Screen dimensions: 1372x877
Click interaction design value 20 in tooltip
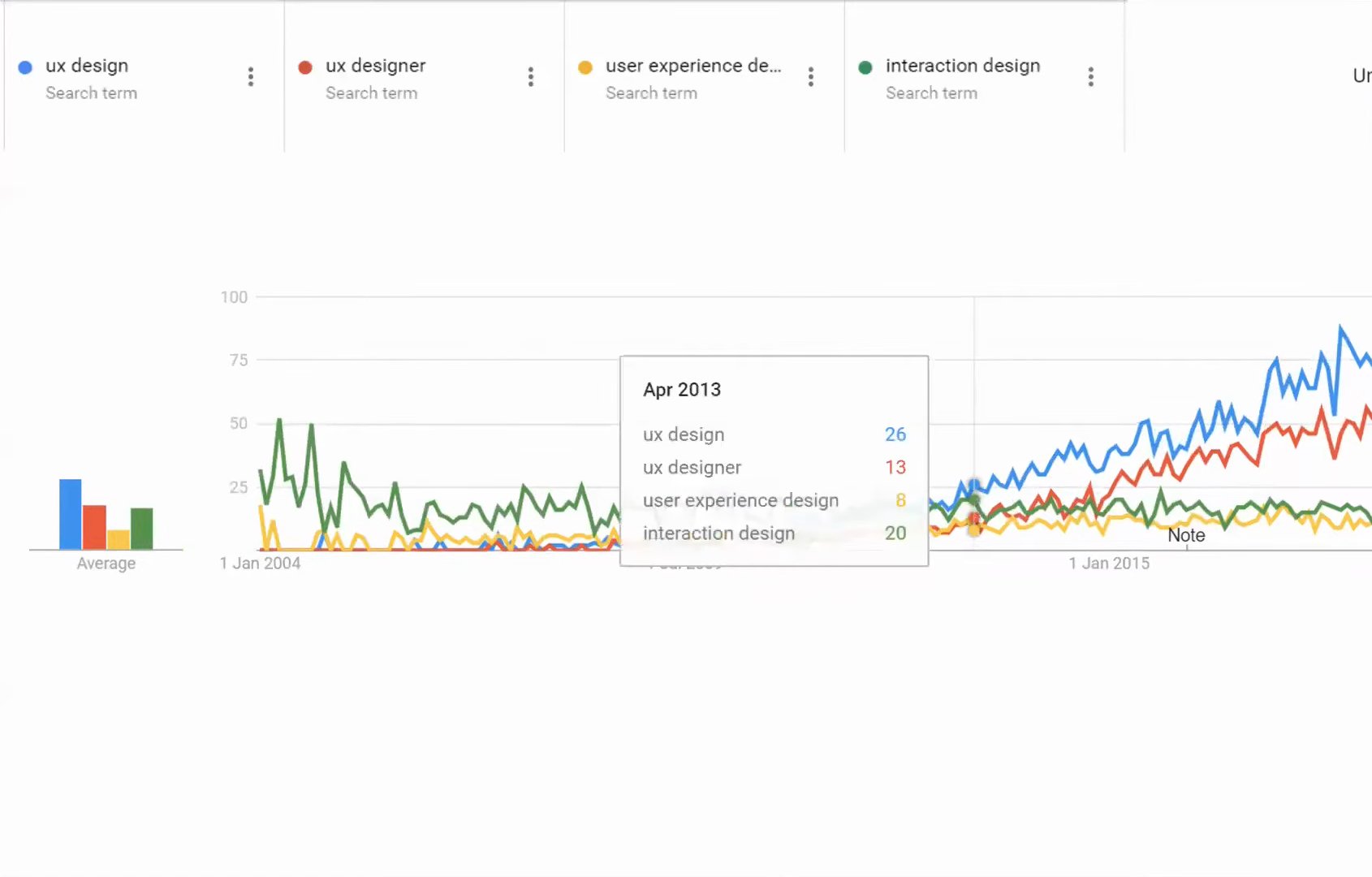click(x=895, y=534)
